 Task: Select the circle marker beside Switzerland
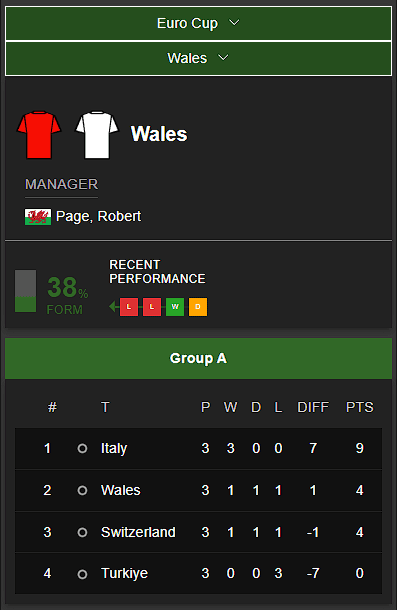82,532
